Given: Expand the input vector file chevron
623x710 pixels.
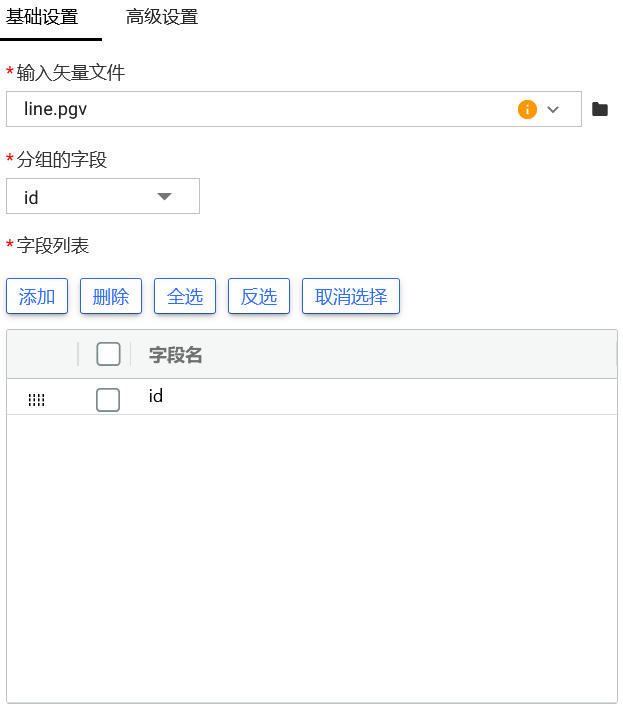Looking at the screenshot, I should [x=553, y=109].
